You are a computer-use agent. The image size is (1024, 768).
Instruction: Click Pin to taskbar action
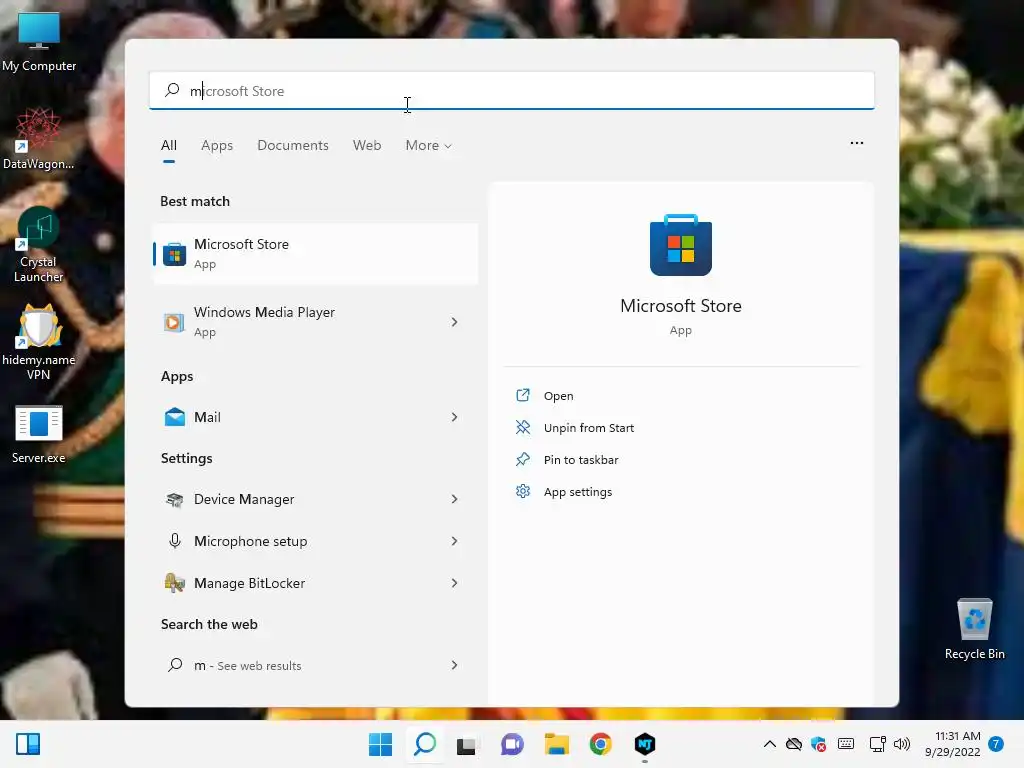581,460
